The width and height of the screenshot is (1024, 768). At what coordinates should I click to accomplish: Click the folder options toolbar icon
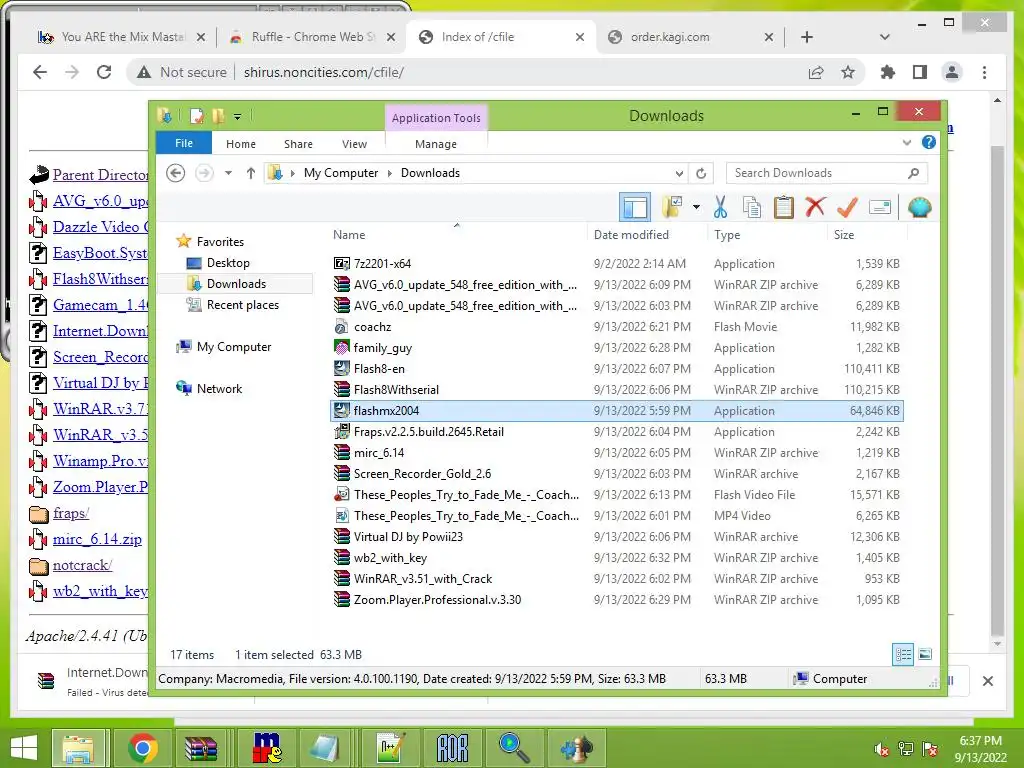pyautogui.click(x=672, y=207)
